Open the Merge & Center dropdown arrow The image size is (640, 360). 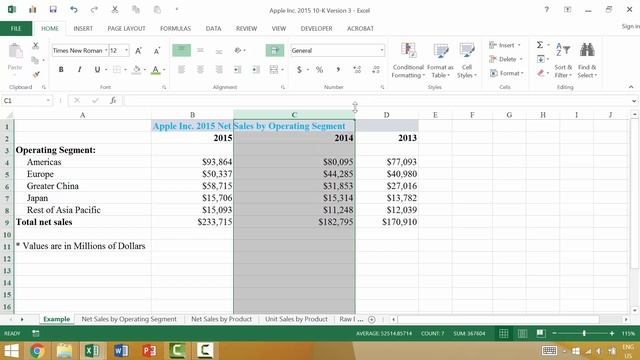282,70
